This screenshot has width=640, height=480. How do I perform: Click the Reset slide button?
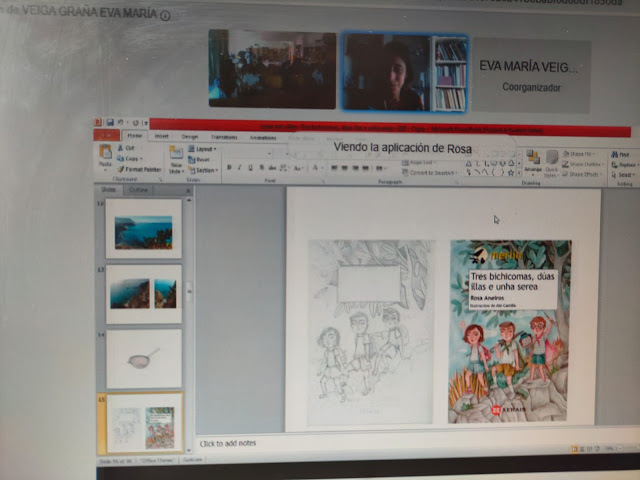point(199,160)
